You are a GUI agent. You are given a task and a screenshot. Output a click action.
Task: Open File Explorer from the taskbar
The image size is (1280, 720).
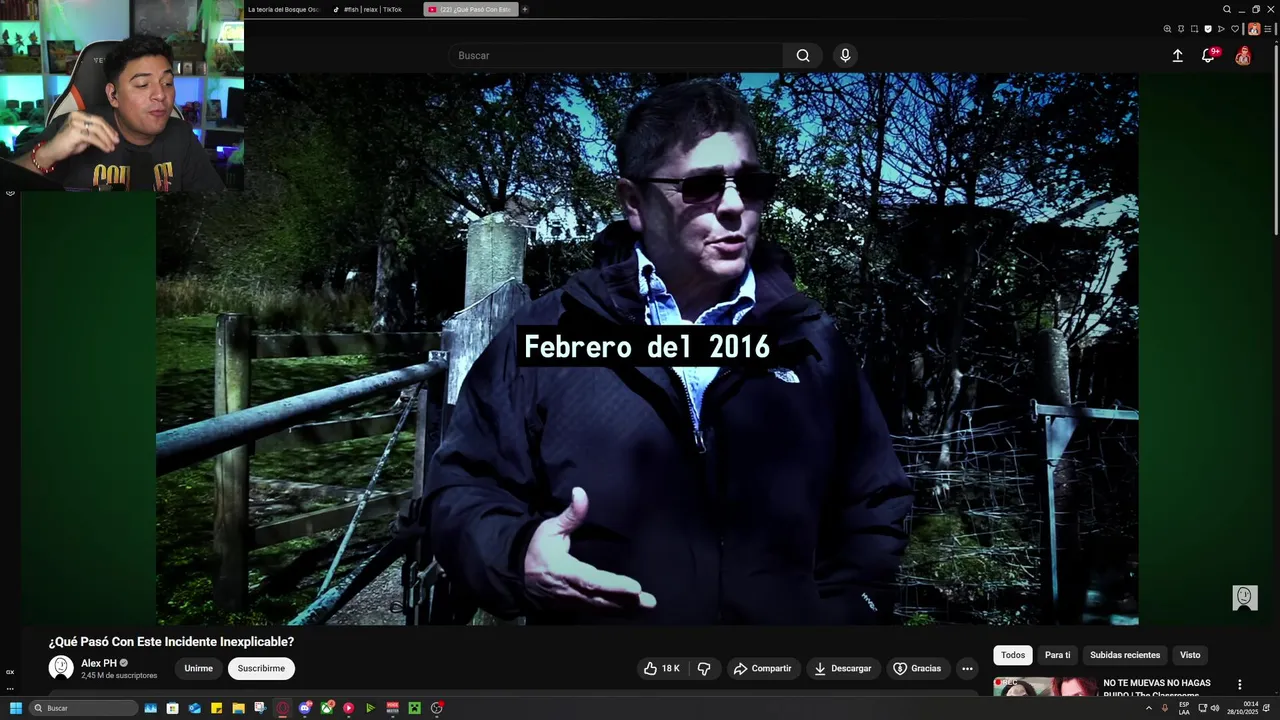(238, 708)
